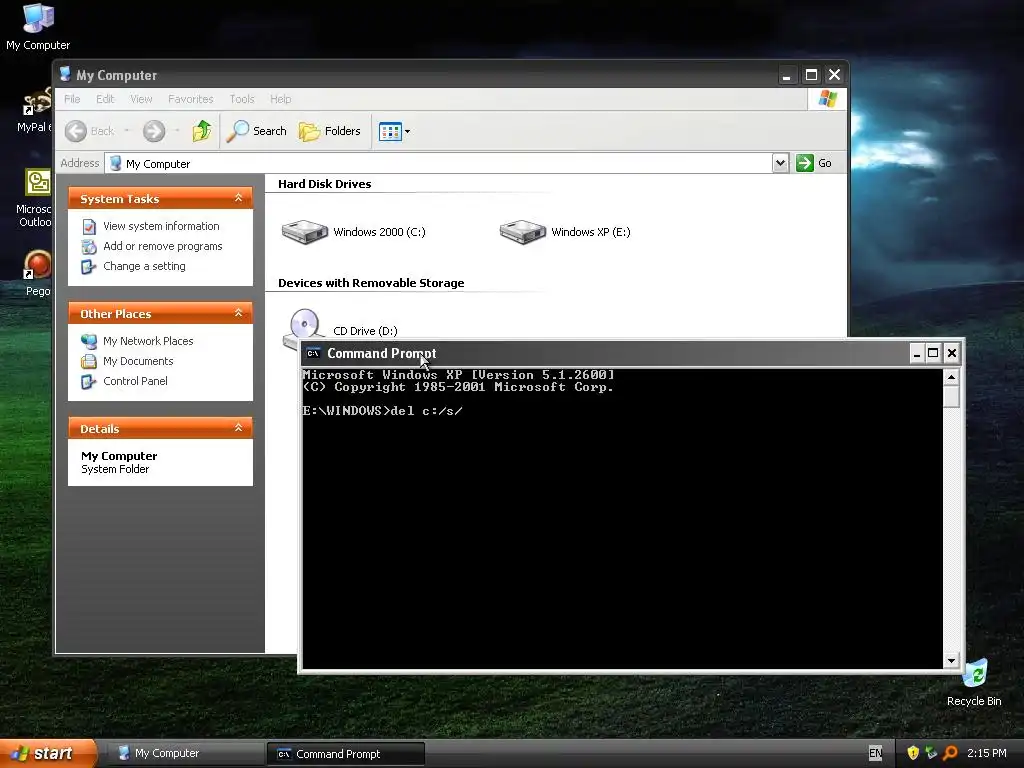Collapse the Details panel
1024x768 pixels.
click(238, 428)
